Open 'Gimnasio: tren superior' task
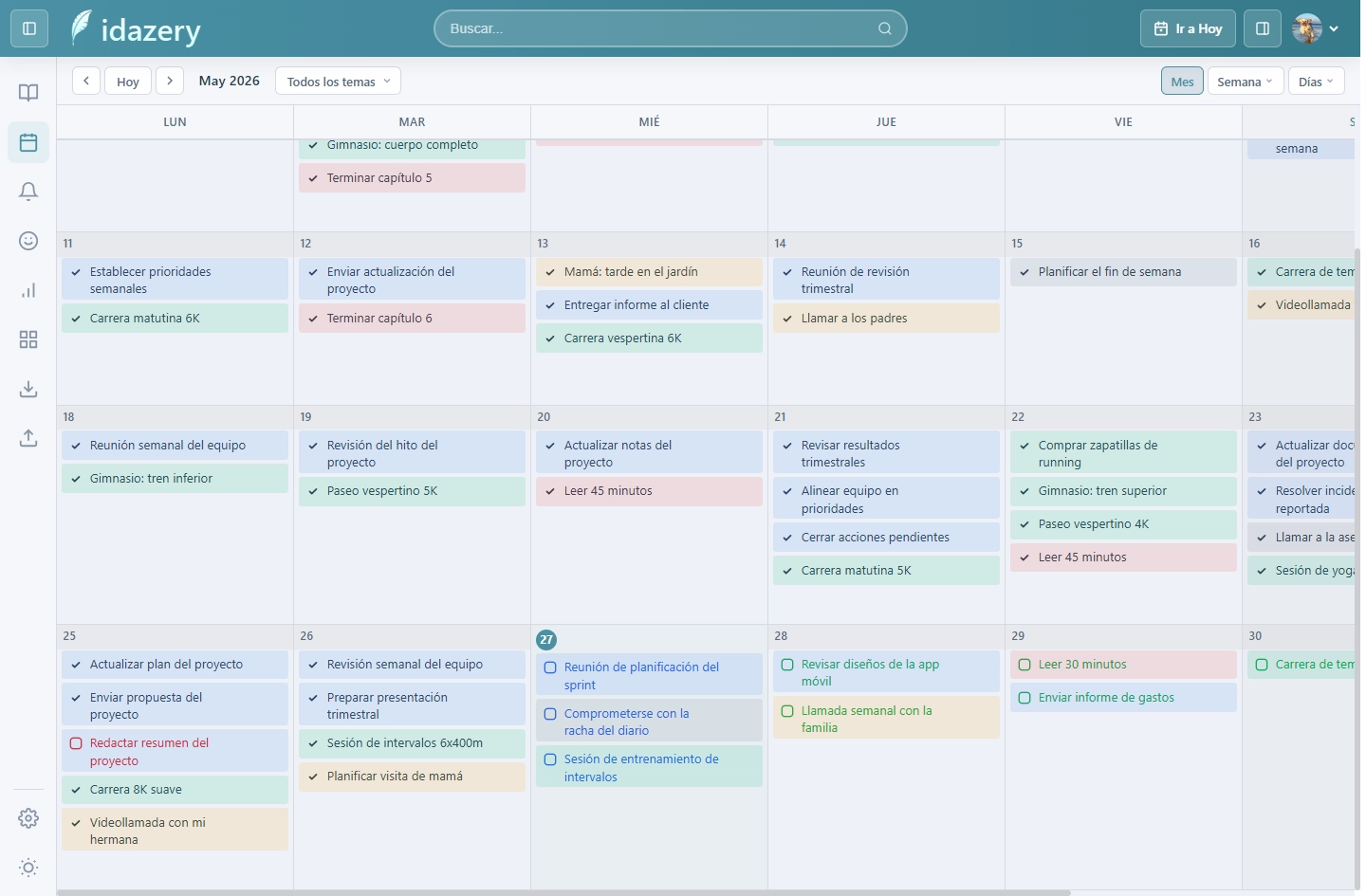The image size is (1366, 896). coord(1123,491)
